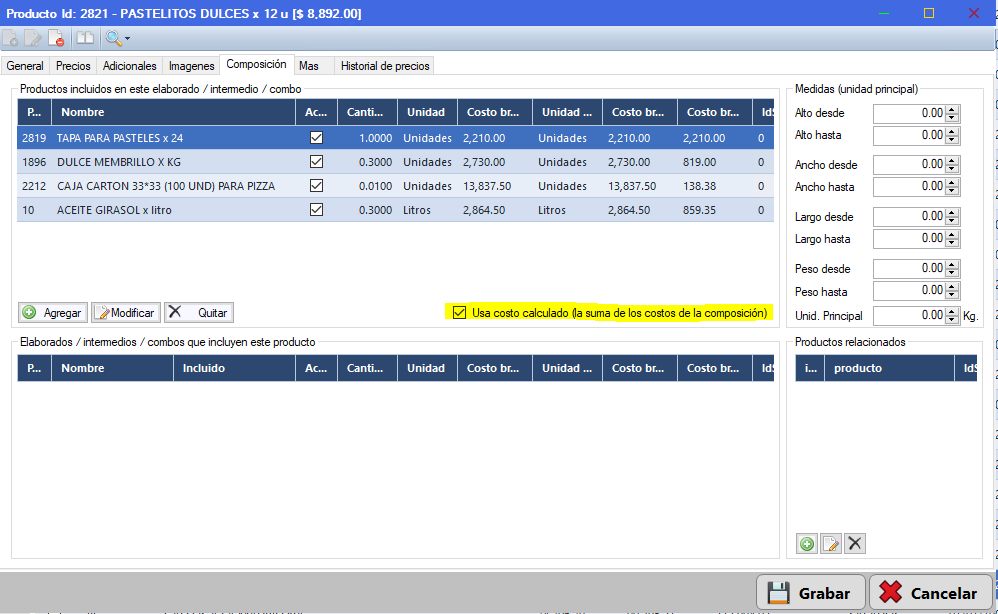The image size is (998, 614).
Task: Click the Modificar button
Action: click(126, 312)
